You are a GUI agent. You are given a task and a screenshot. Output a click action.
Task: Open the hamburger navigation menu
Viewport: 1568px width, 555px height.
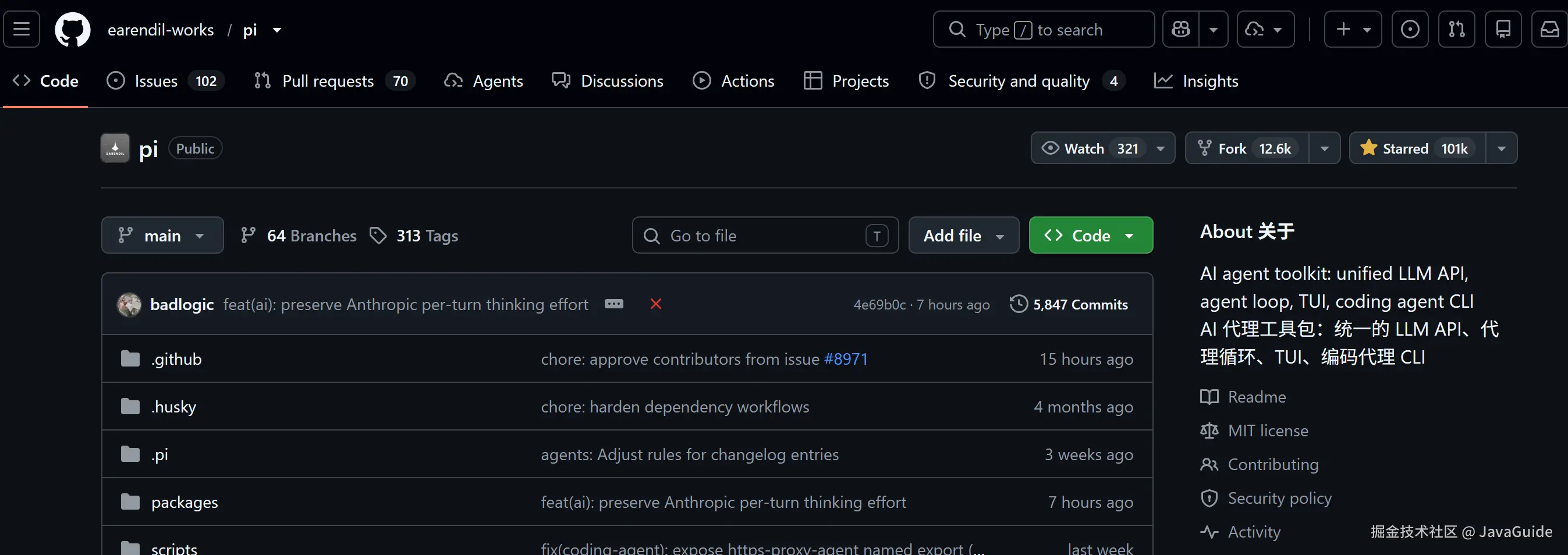coord(22,29)
